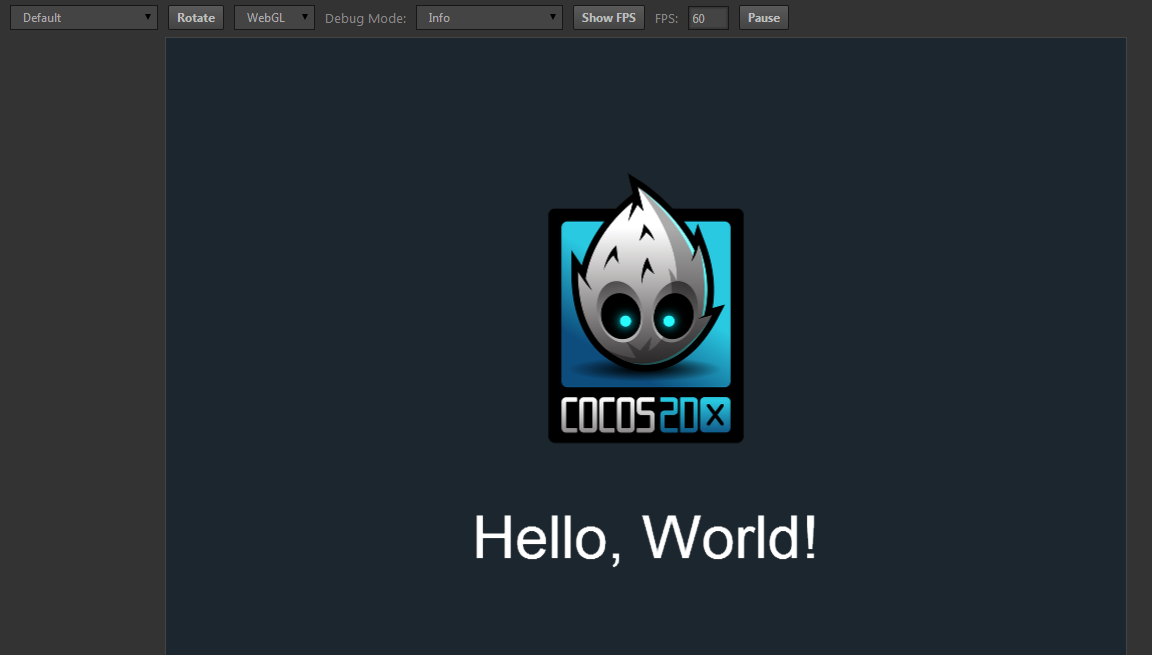
Task: Open the Default device resolution dropdown
Action: coord(84,18)
